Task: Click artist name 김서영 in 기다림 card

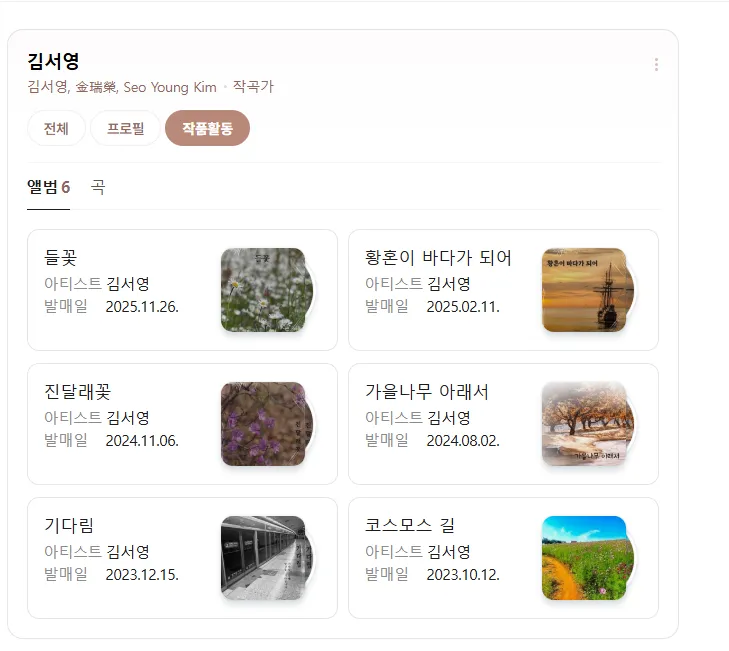Action: (x=128, y=551)
